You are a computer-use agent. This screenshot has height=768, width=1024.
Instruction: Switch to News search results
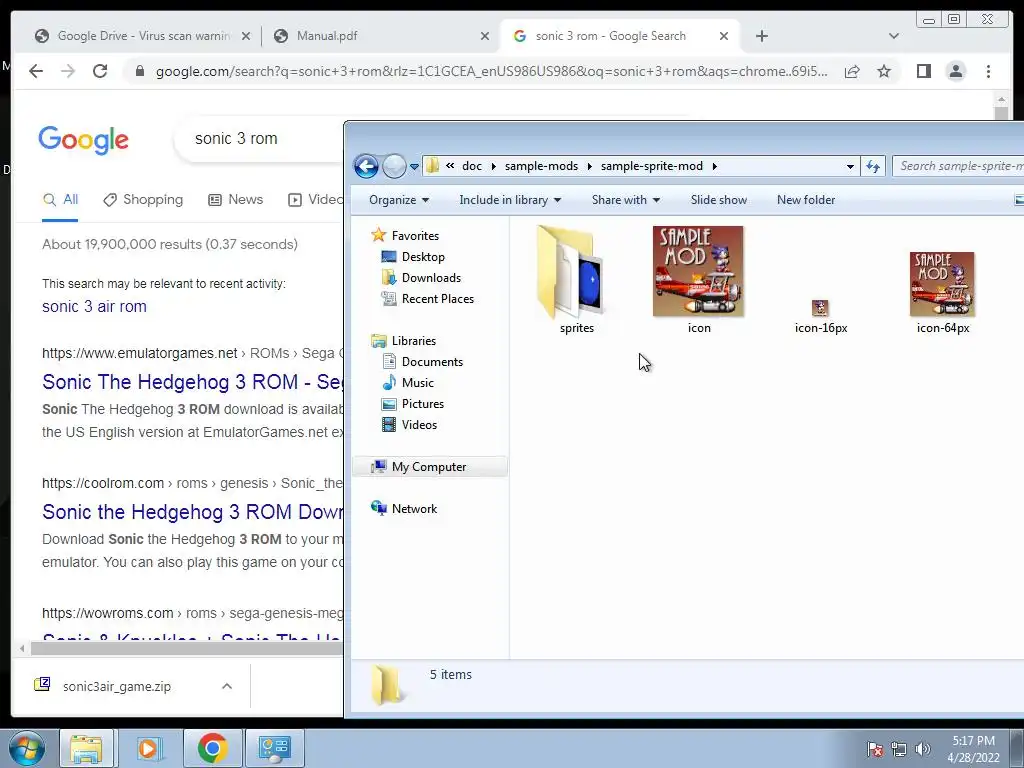pos(236,200)
